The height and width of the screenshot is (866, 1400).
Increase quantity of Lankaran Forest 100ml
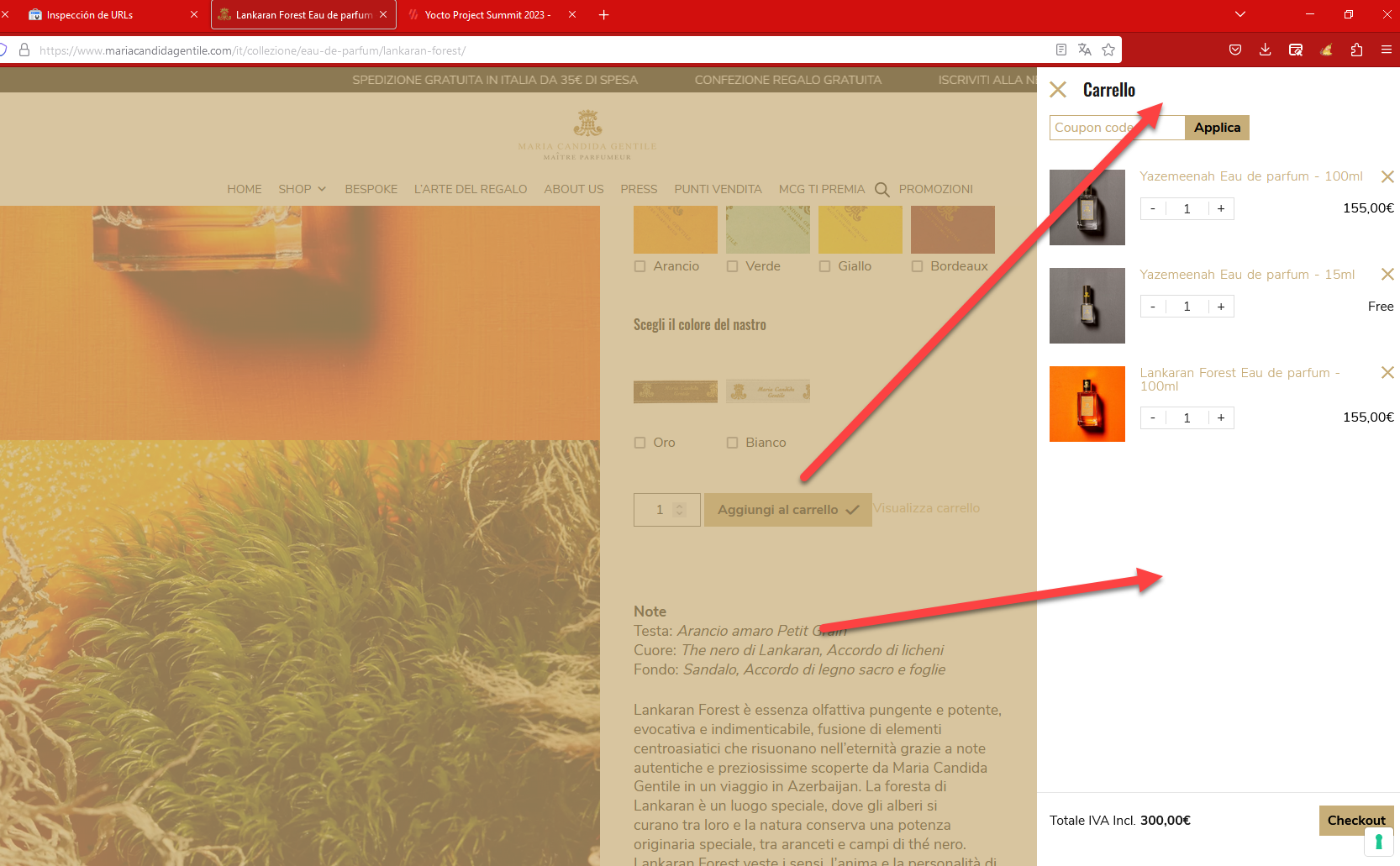[x=1221, y=417]
